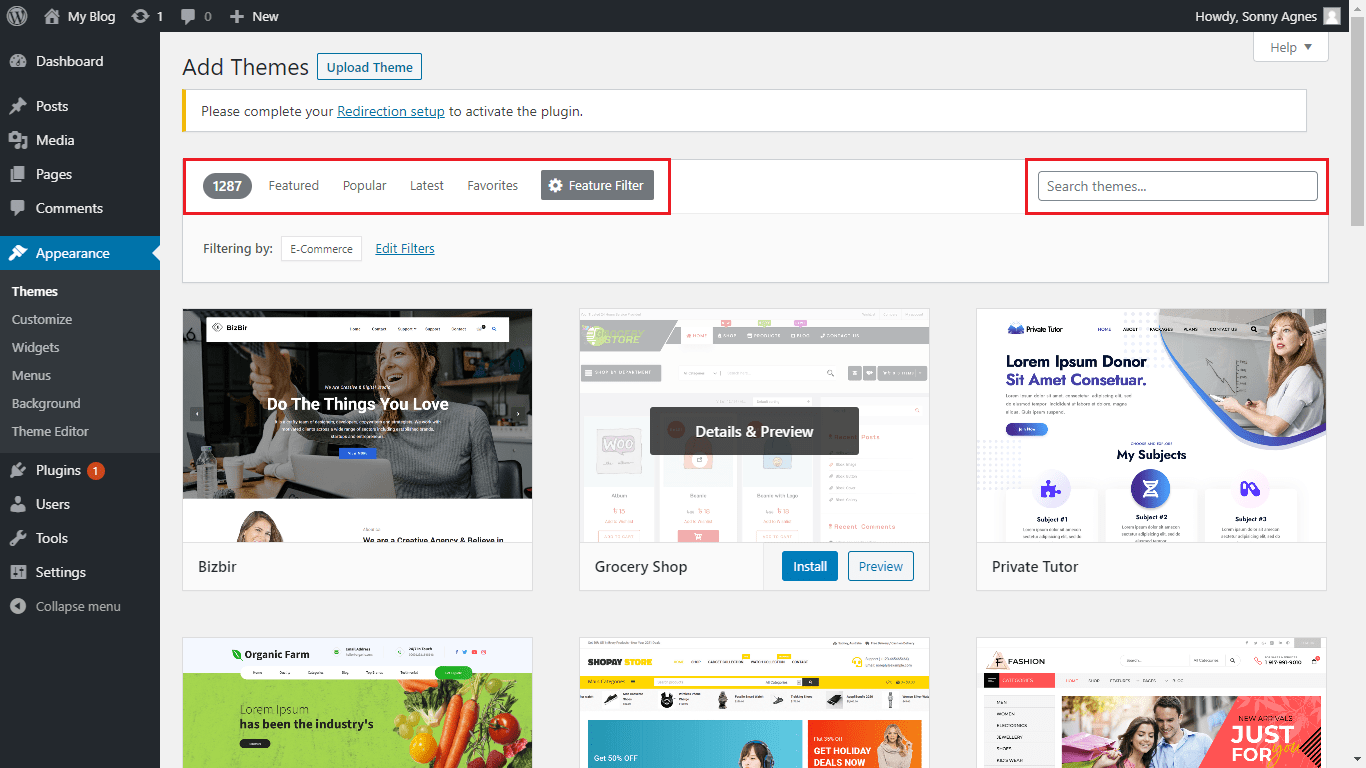Open the WordPress logo menu
Viewport: 1366px width, 768px height.
[x=17, y=16]
